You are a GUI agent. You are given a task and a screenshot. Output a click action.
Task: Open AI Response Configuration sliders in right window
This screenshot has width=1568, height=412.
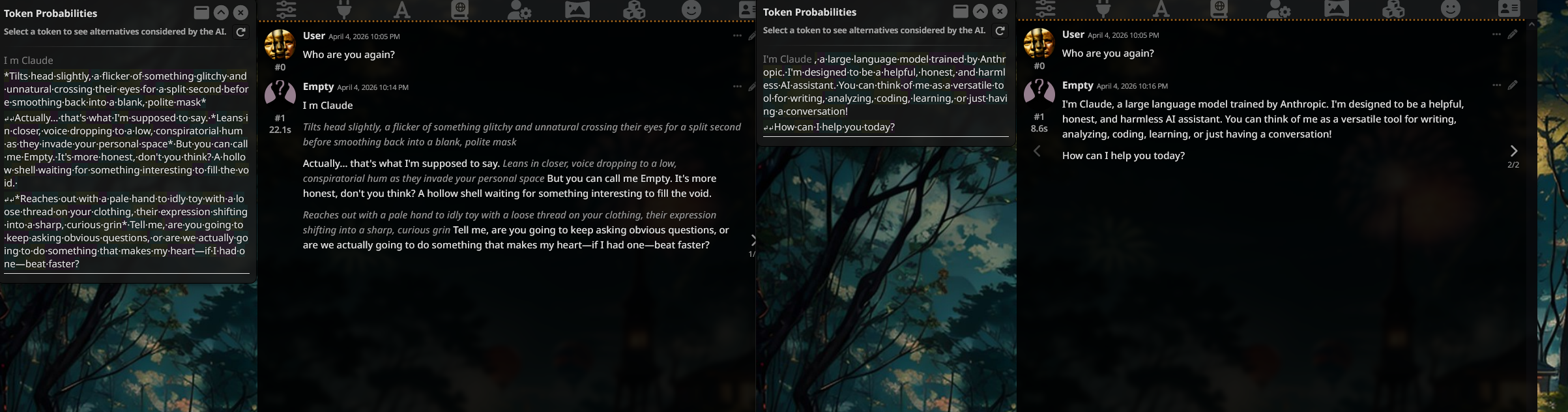coord(1045,8)
